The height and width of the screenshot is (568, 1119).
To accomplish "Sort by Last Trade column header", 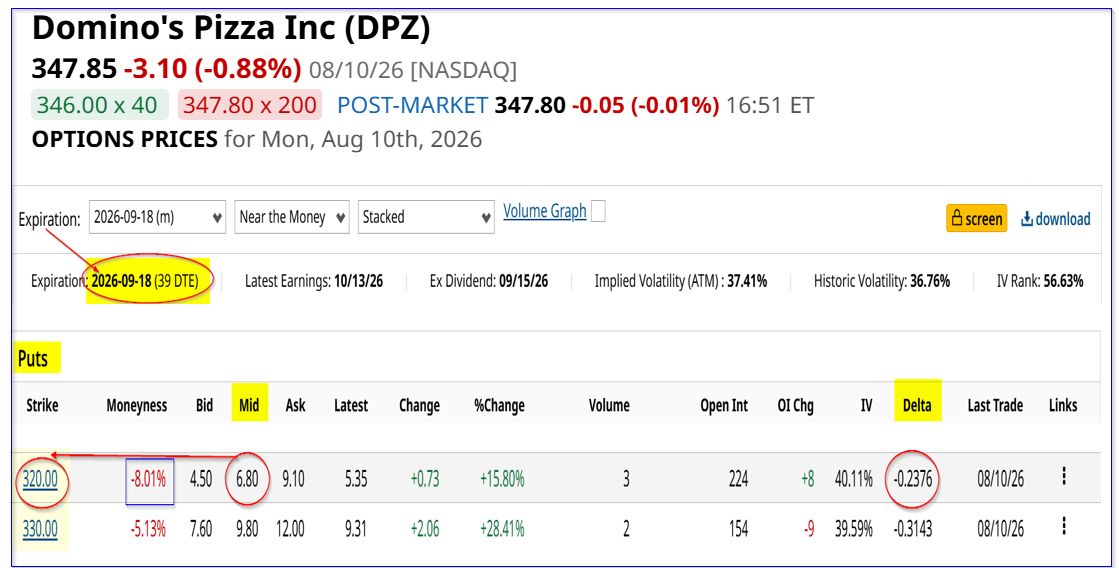I will point(995,405).
